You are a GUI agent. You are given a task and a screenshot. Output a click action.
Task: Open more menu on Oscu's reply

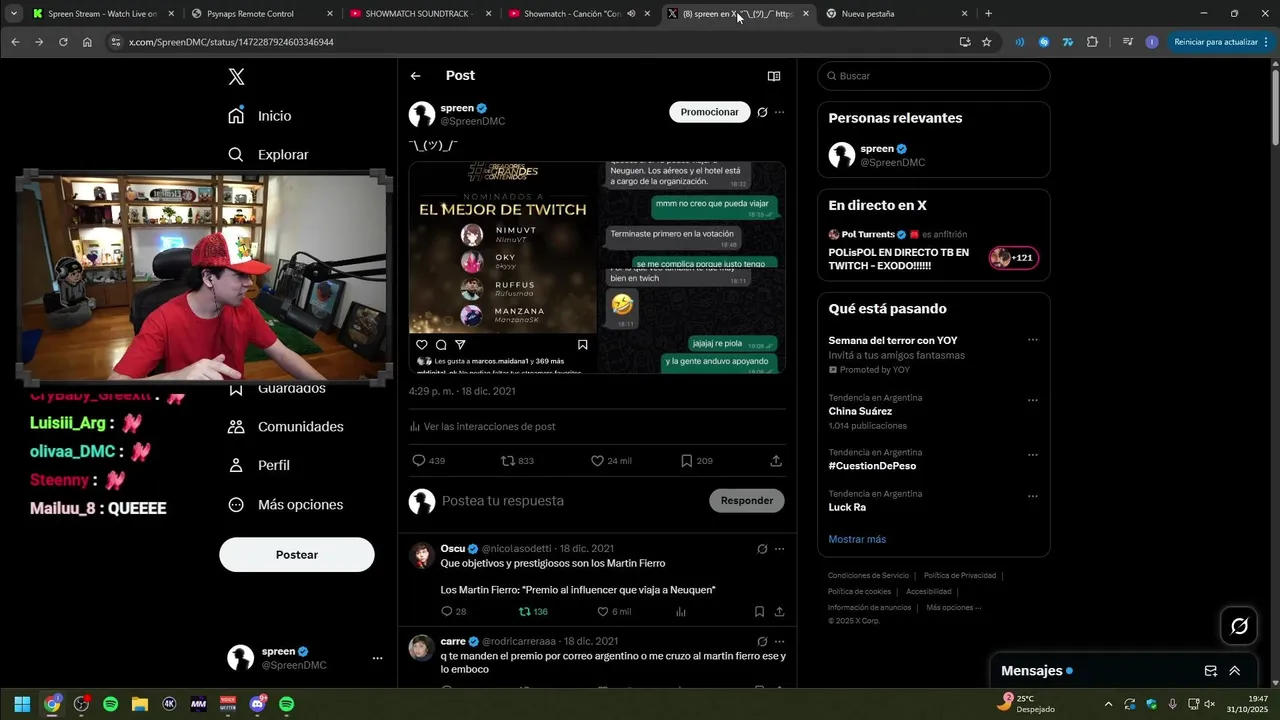[x=780, y=549]
